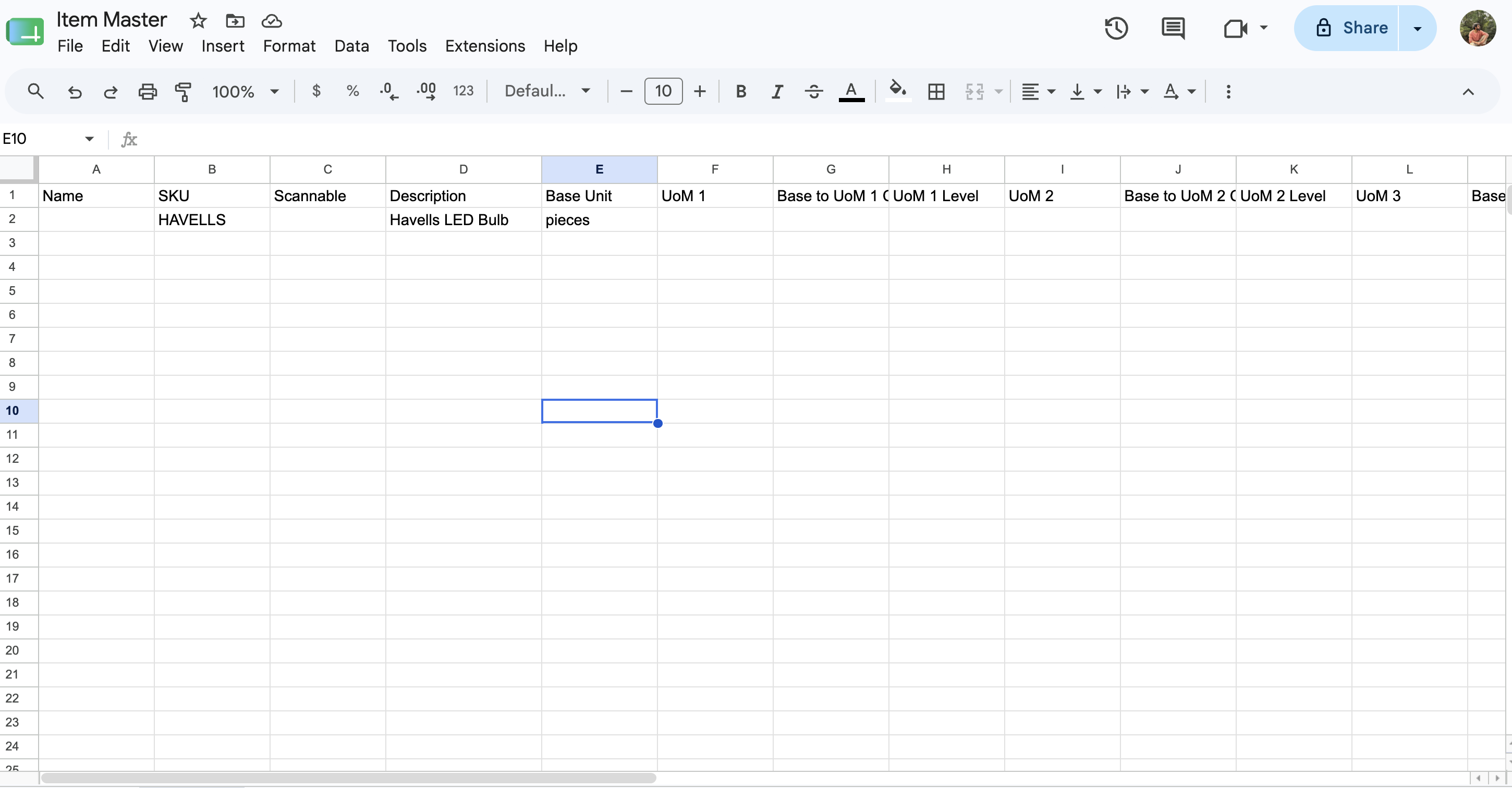
Task: Open horizontal align dropdown
Action: (1037, 92)
